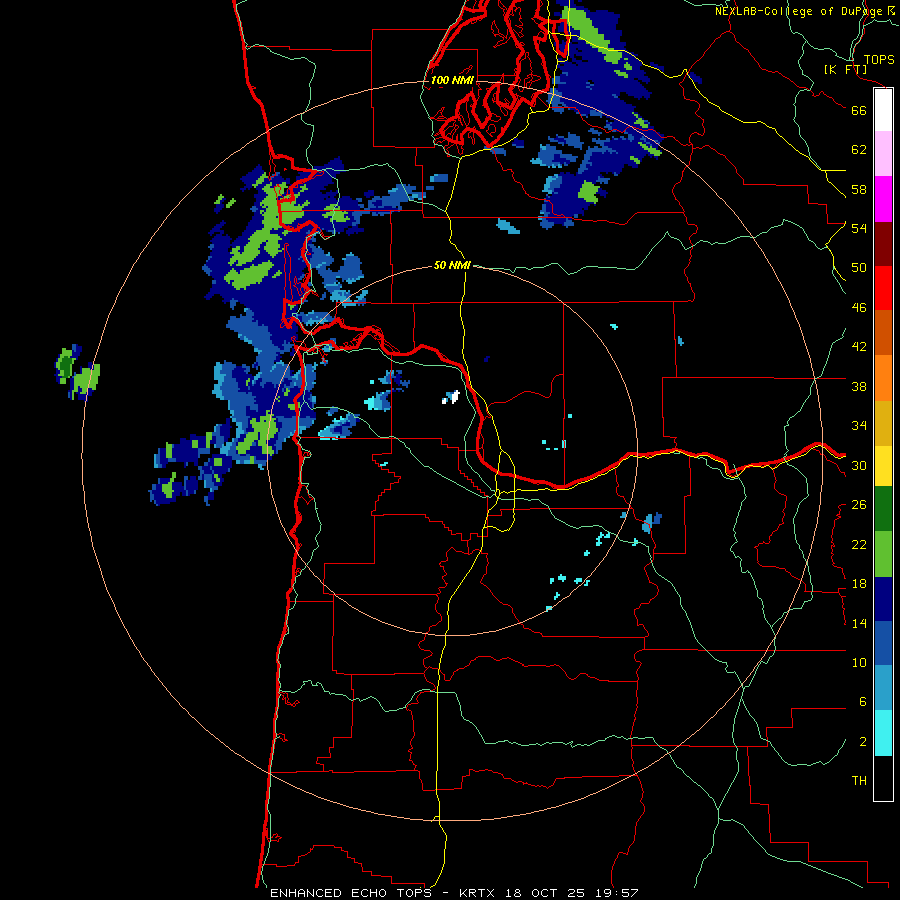Click the light pink legend swatch
Viewport: 900px width, 900px height.
point(883,154)
